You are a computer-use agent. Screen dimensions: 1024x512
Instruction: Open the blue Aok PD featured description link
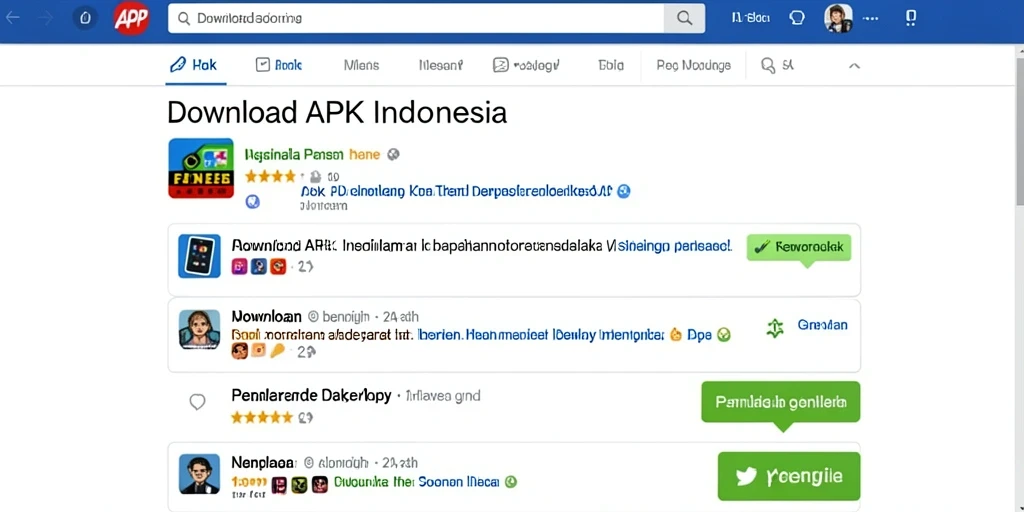coord(456,191)
